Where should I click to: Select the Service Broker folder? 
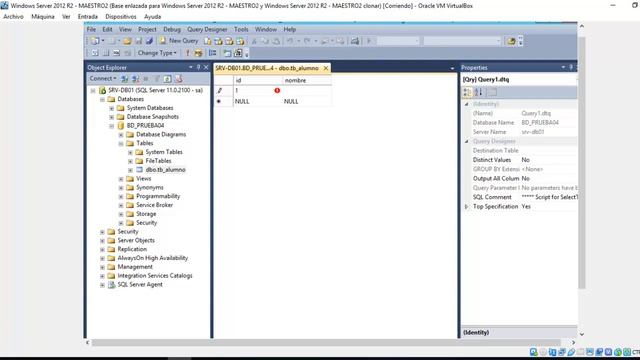pos(154,205)
